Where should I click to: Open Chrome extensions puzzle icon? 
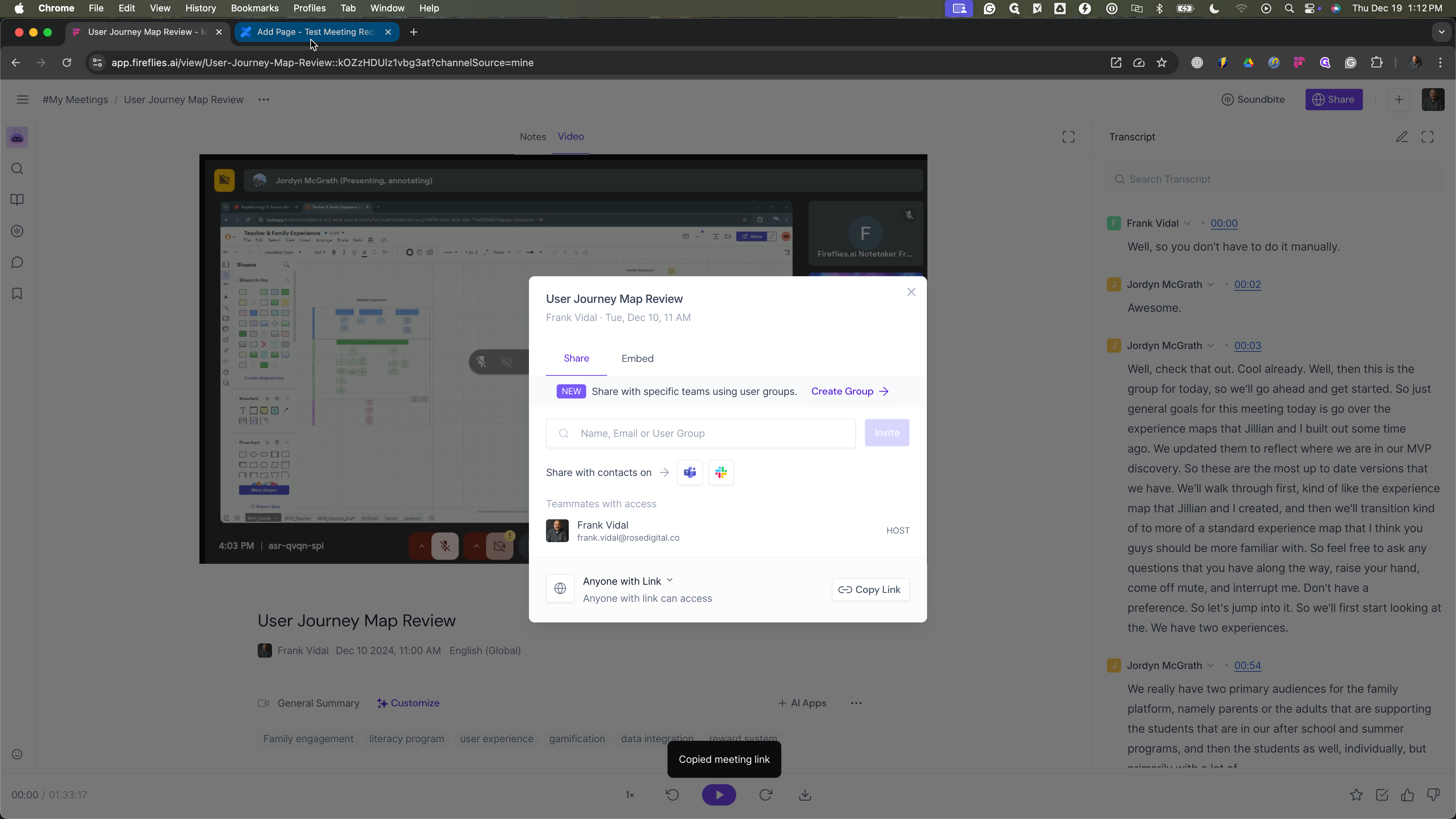(1376, 63)
